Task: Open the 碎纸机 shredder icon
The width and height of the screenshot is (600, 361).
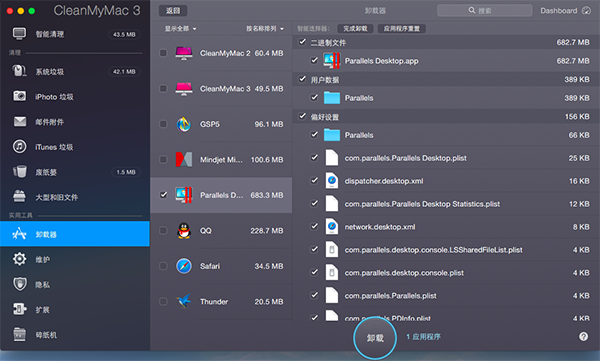Action: click(x=20, y=335)
